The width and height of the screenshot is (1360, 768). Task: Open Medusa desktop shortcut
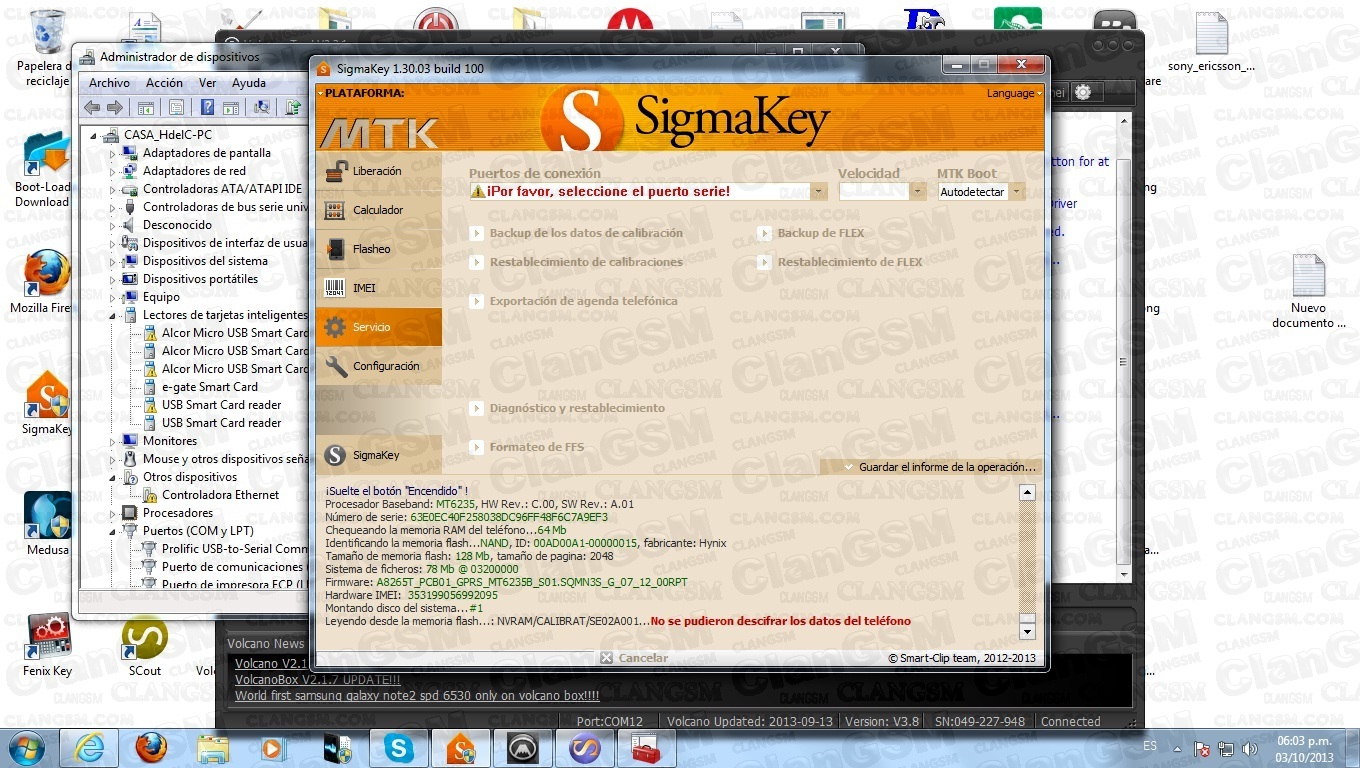pos(47,524)
